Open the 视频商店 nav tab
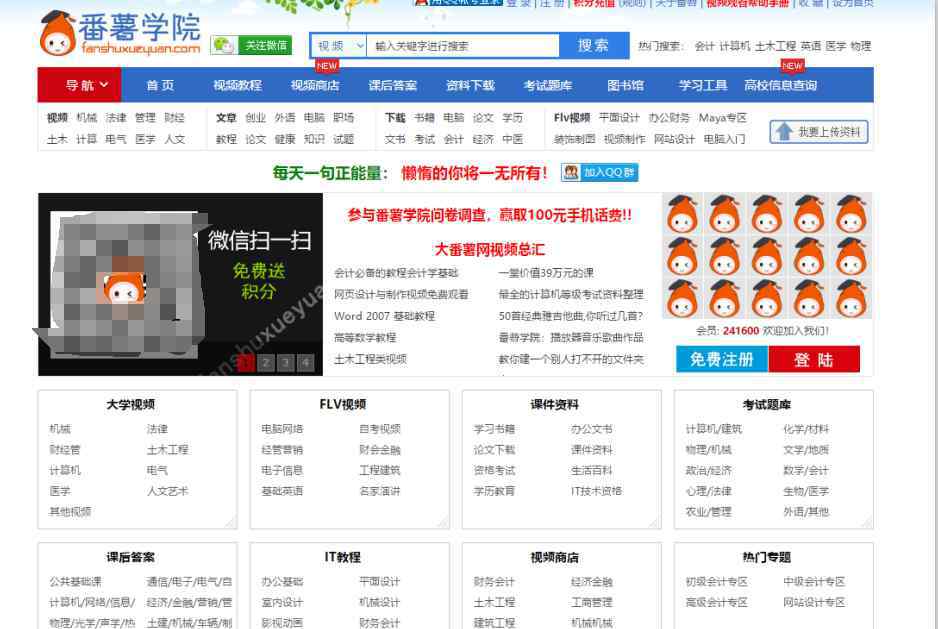This screenshot has width=938, height=629. (x=315, y=85)
